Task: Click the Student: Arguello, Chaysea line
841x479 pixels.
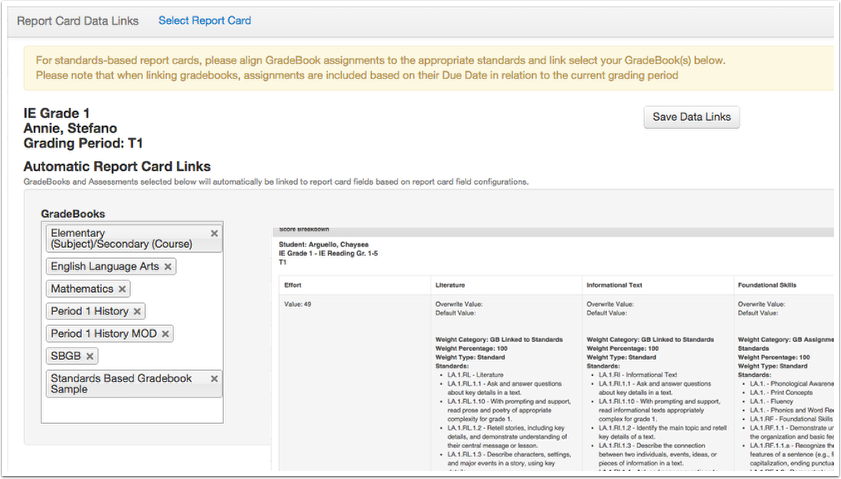Action: click(323, 245)
